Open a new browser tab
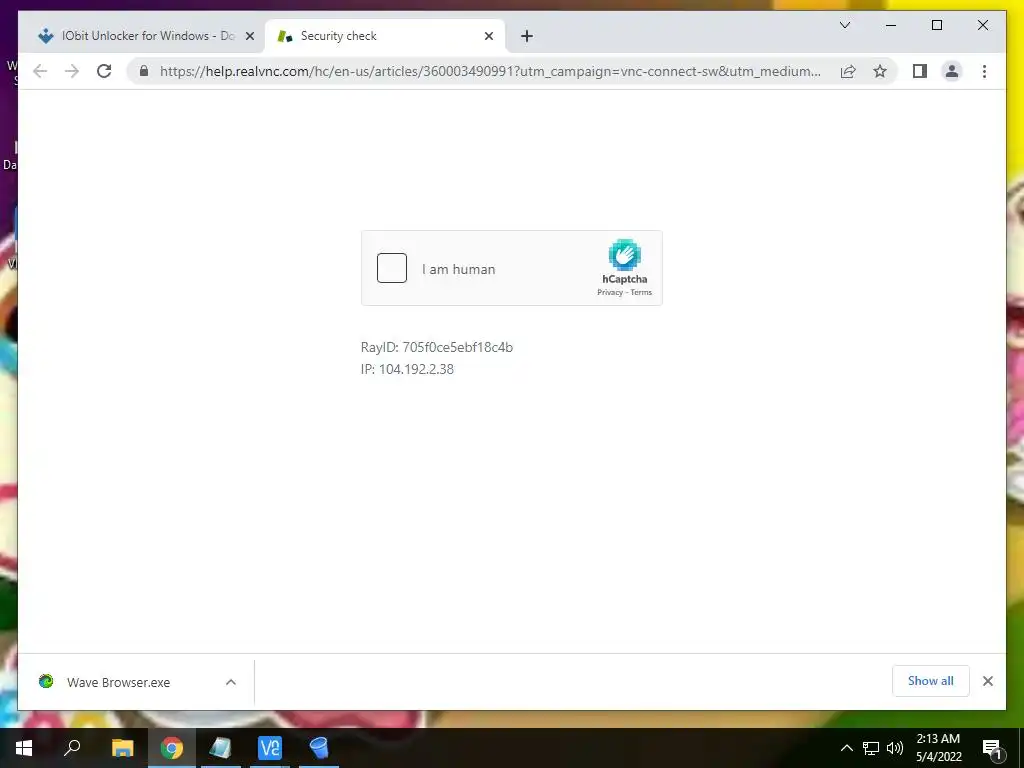The height and width of the screenshot is (768, 1024). pyautogui.click(x=527, y=37)
